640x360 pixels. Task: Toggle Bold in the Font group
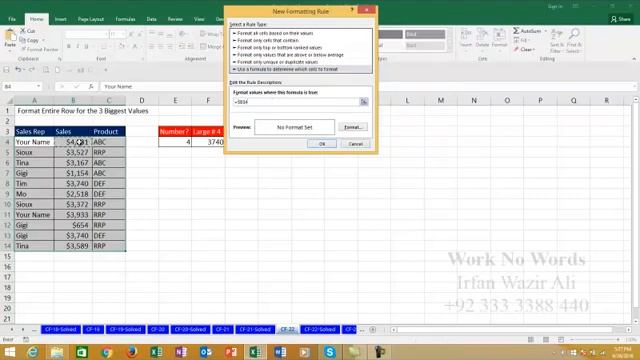tap(69, 47)
